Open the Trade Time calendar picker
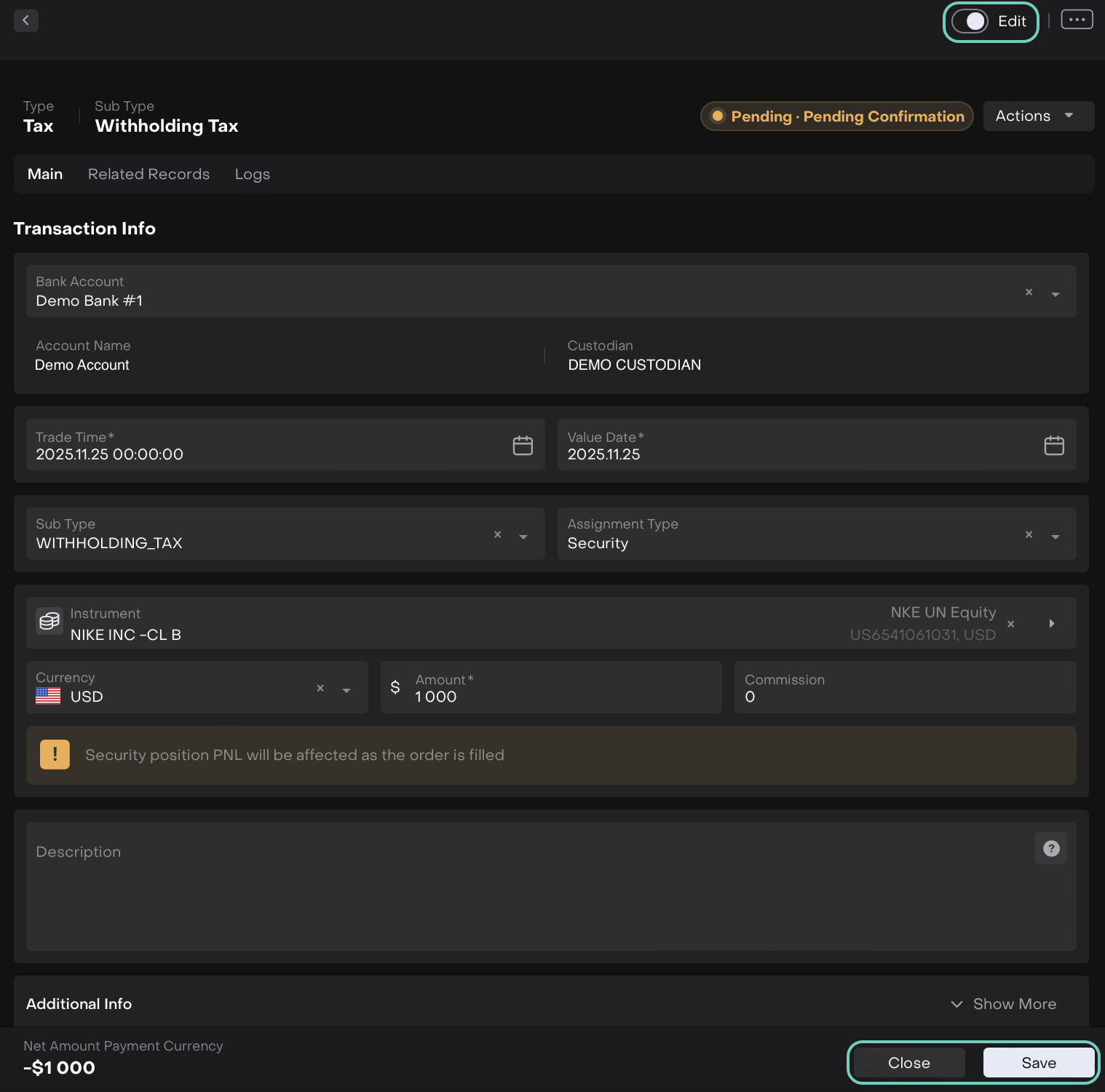 pyautogui.click(x=523, y=446)
